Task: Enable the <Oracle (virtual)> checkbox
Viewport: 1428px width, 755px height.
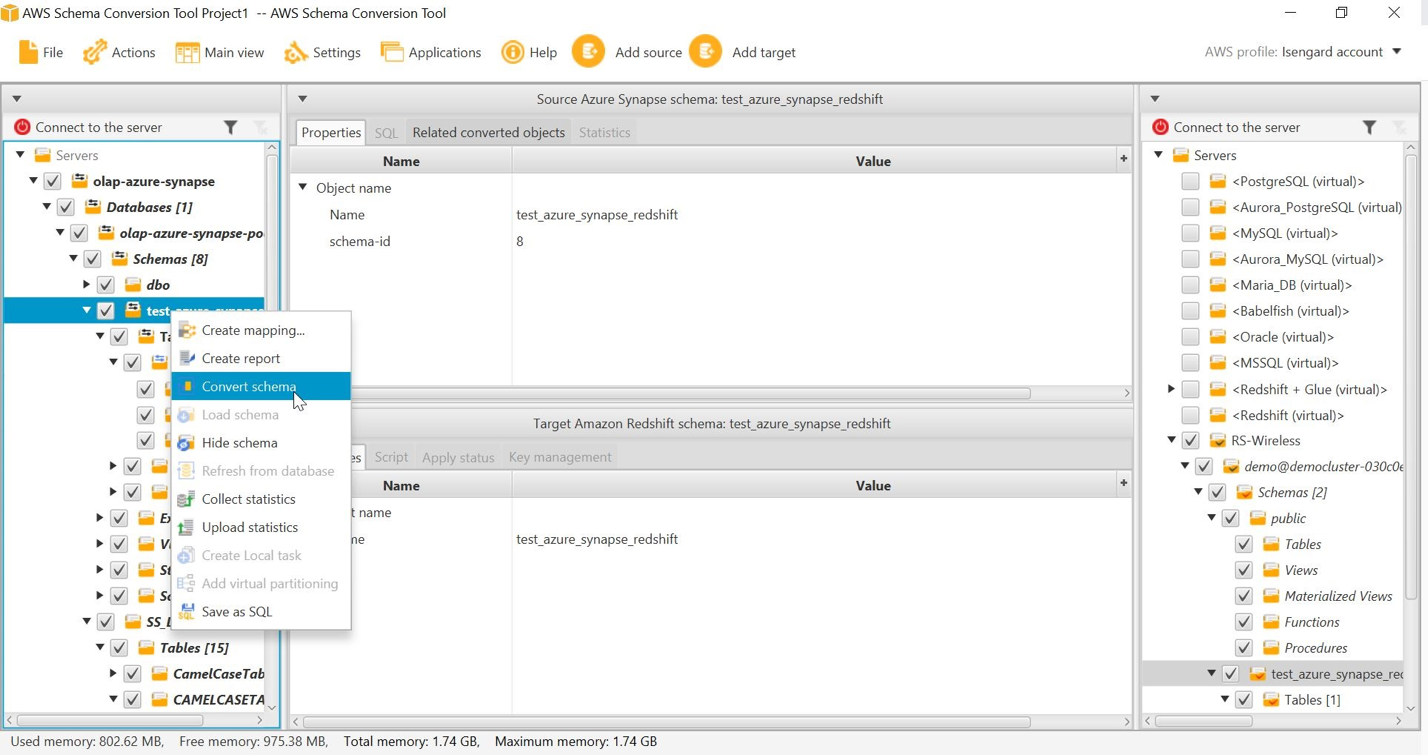Action: pyautogui.click(x=1190, y=337)
